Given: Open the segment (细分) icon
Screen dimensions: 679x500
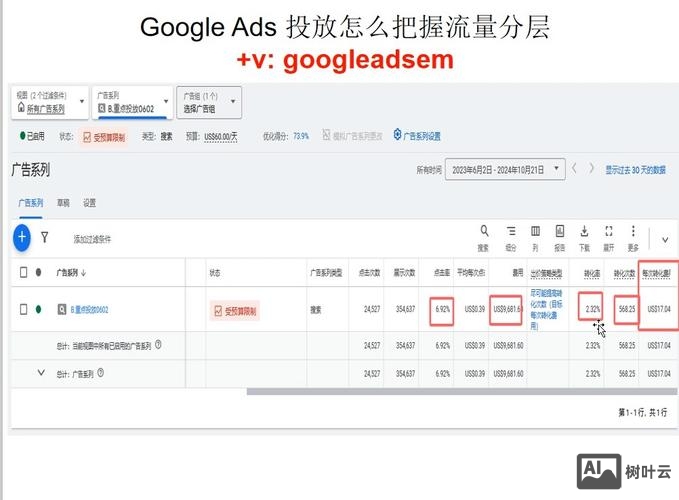Looking at the screenshot, I should tap(511, 231).
